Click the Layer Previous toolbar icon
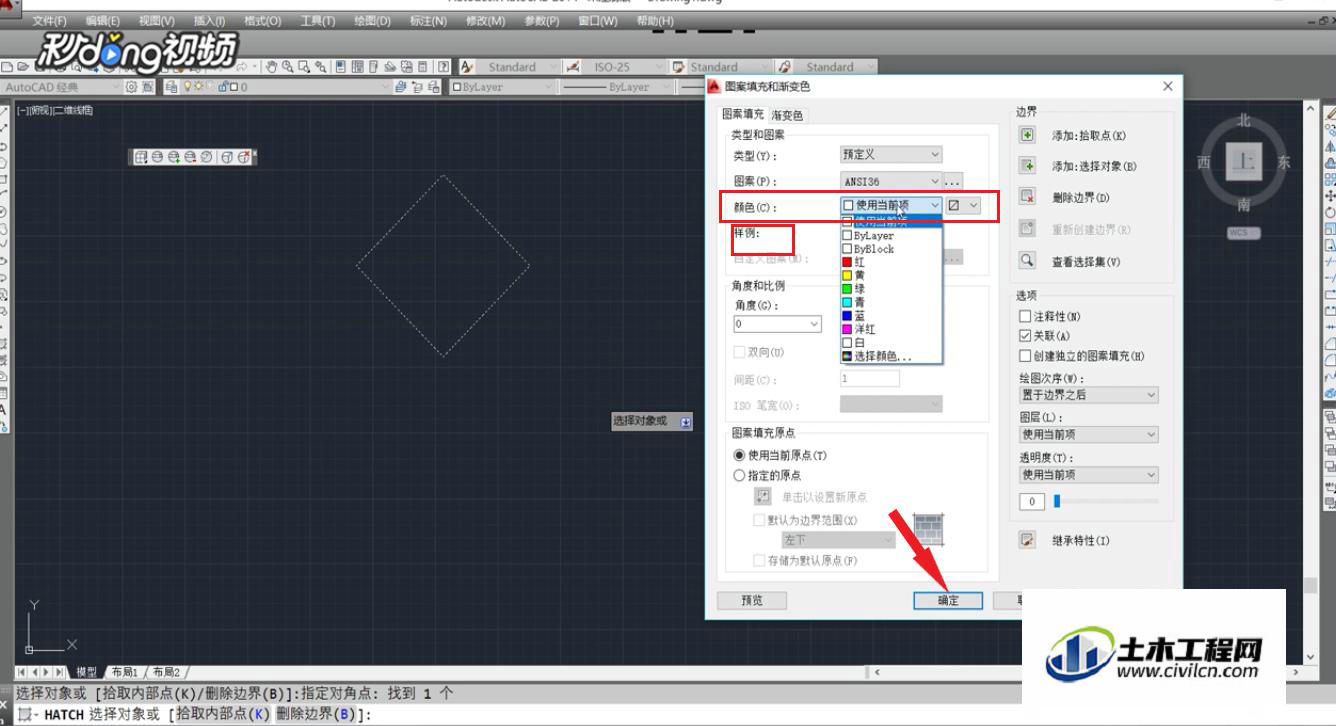Image resolution: width=1336 pixels, height=726 pixels. [x=417, y=87]
